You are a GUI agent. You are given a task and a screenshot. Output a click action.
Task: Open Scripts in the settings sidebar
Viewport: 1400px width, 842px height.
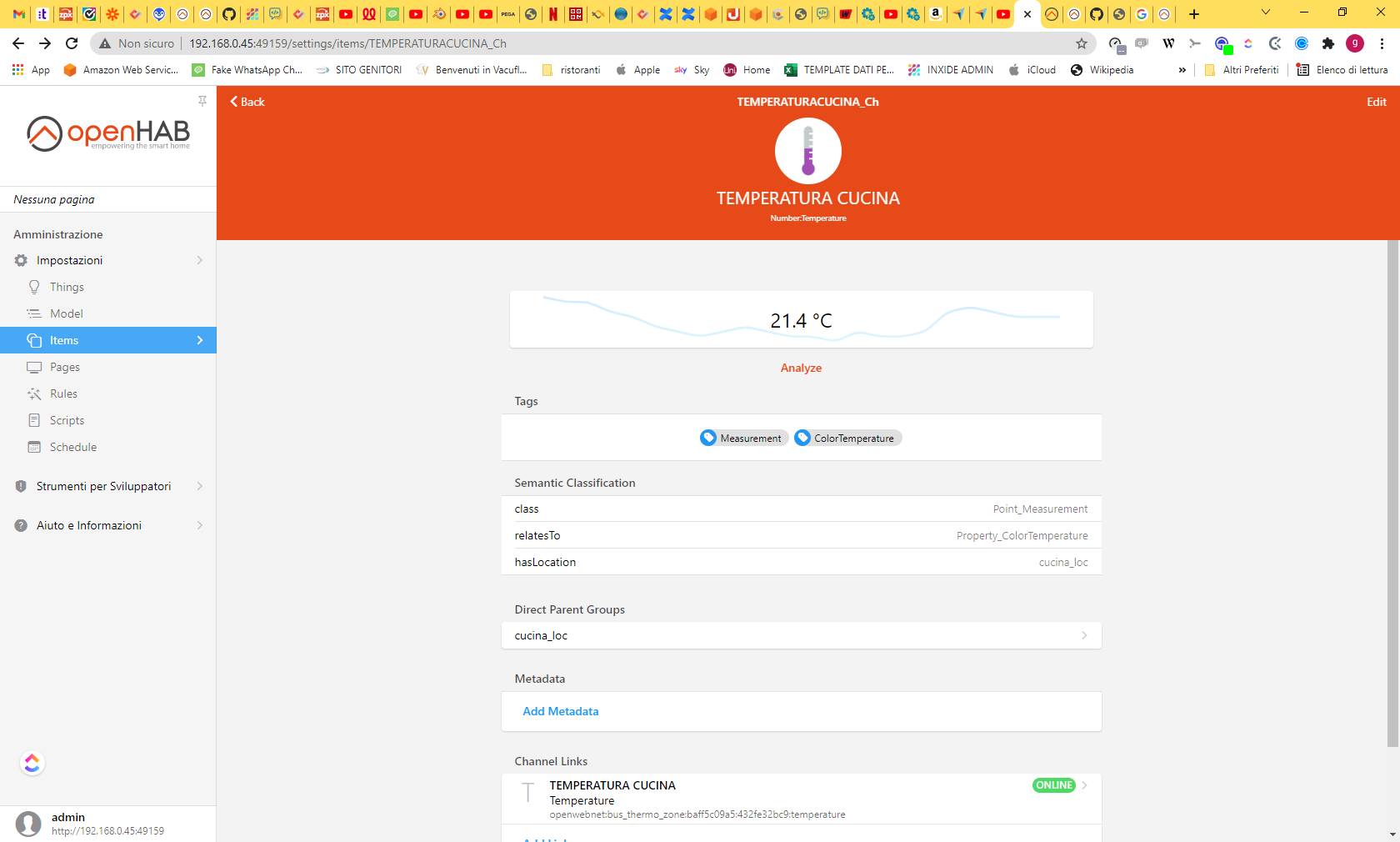tap(108, 420)
